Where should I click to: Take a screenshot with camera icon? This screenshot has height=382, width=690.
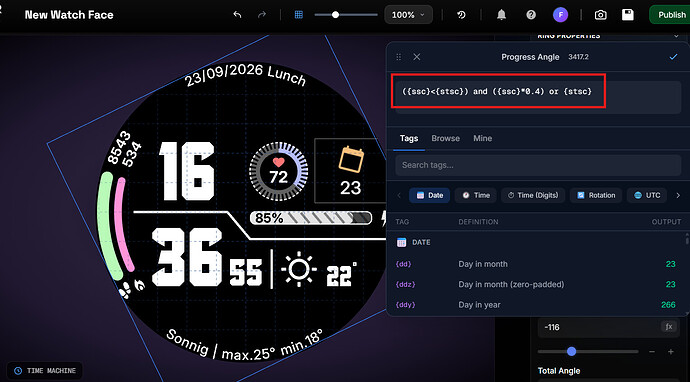600,15
